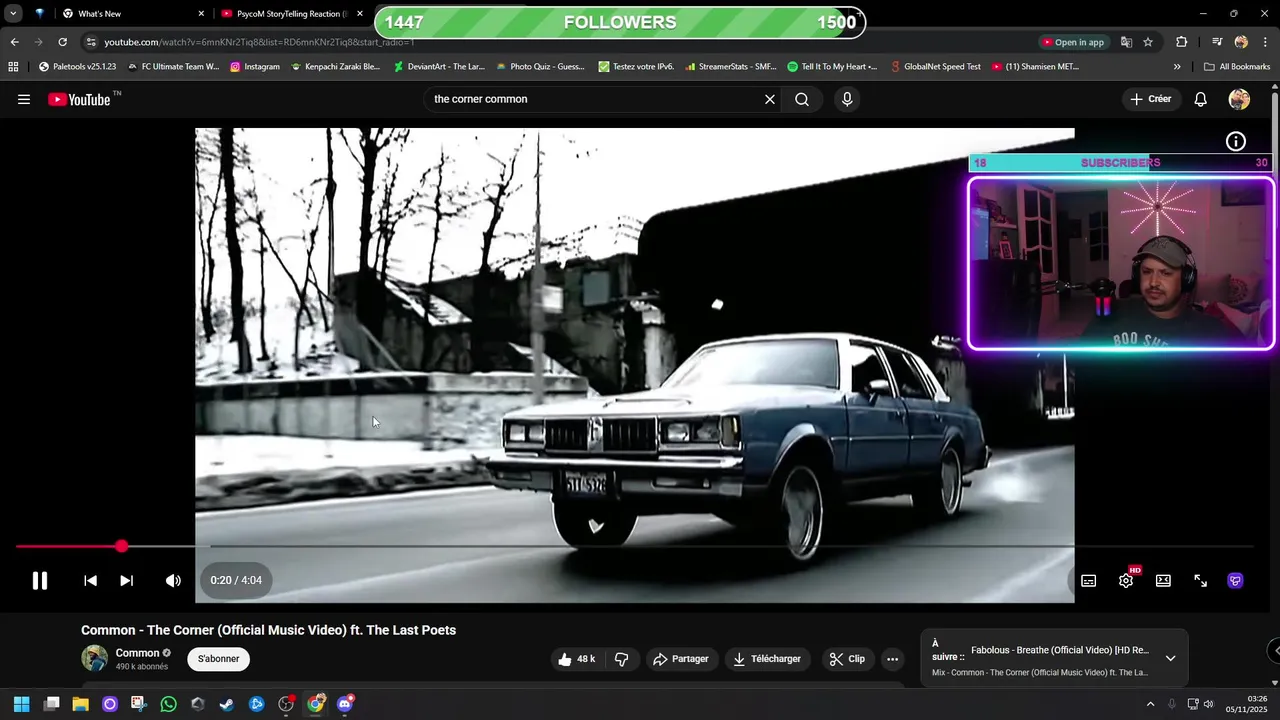1280x720 pixels.
Task: Create a Clip with scissors button
Action: pos(847,659)
